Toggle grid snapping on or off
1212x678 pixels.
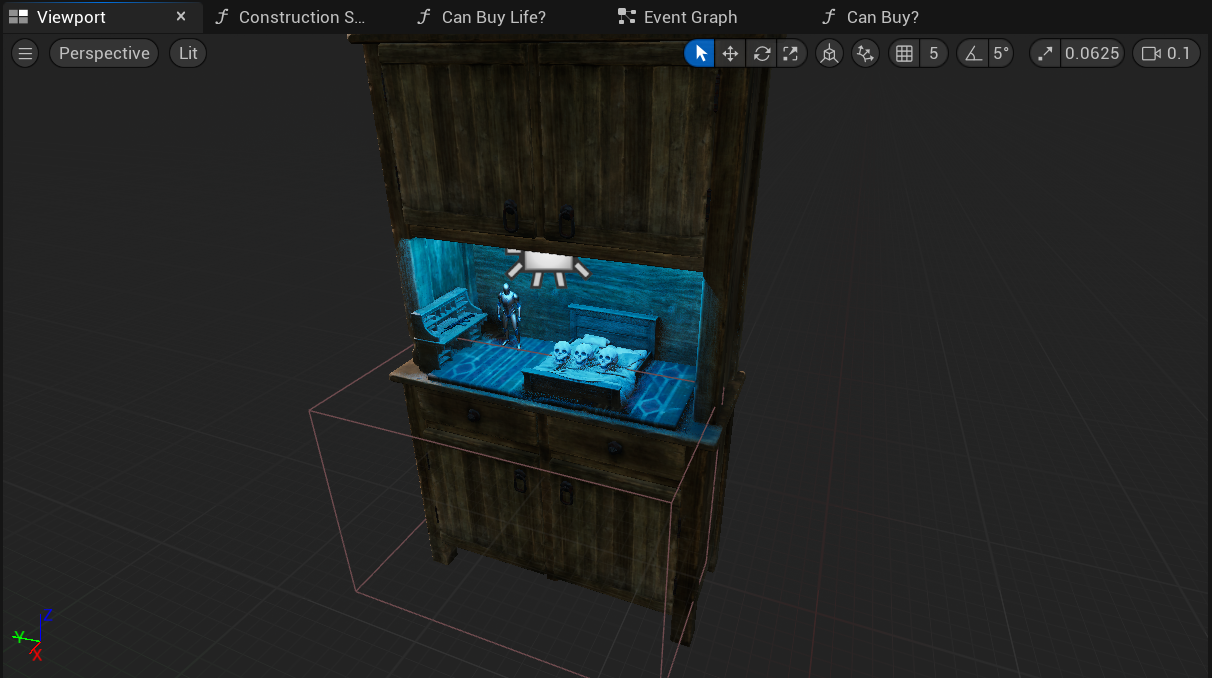coord(904,54)
